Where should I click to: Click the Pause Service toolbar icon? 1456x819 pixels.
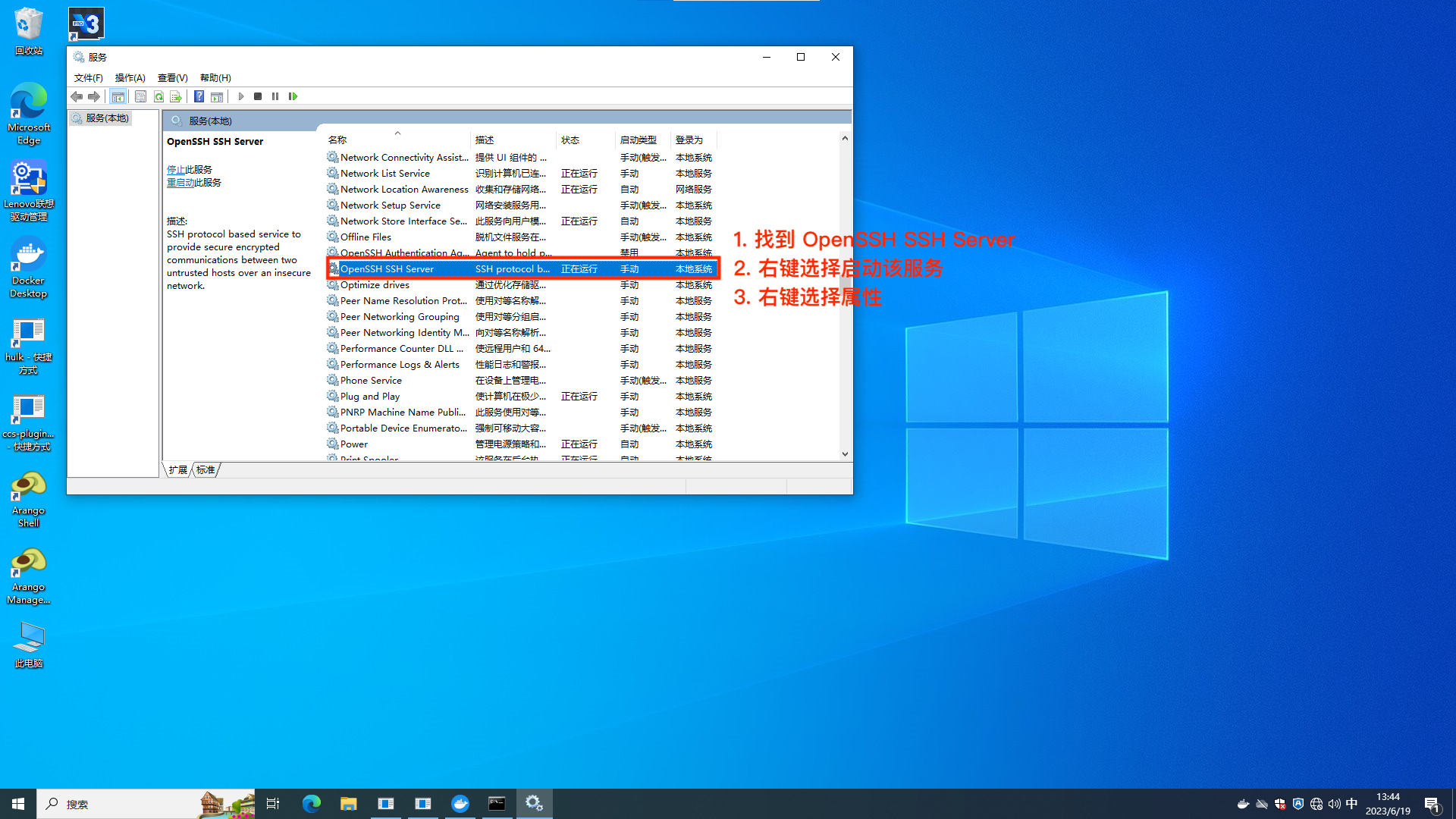275,96
